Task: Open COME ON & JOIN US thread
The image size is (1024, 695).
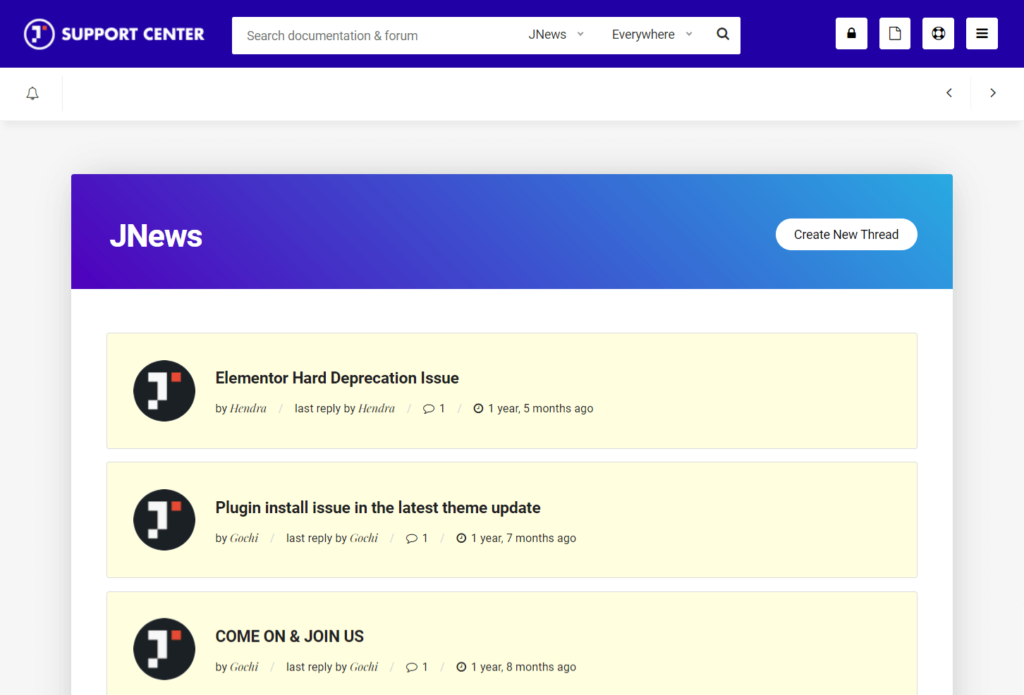Action: pyautogui.click(x=289, y=636)
